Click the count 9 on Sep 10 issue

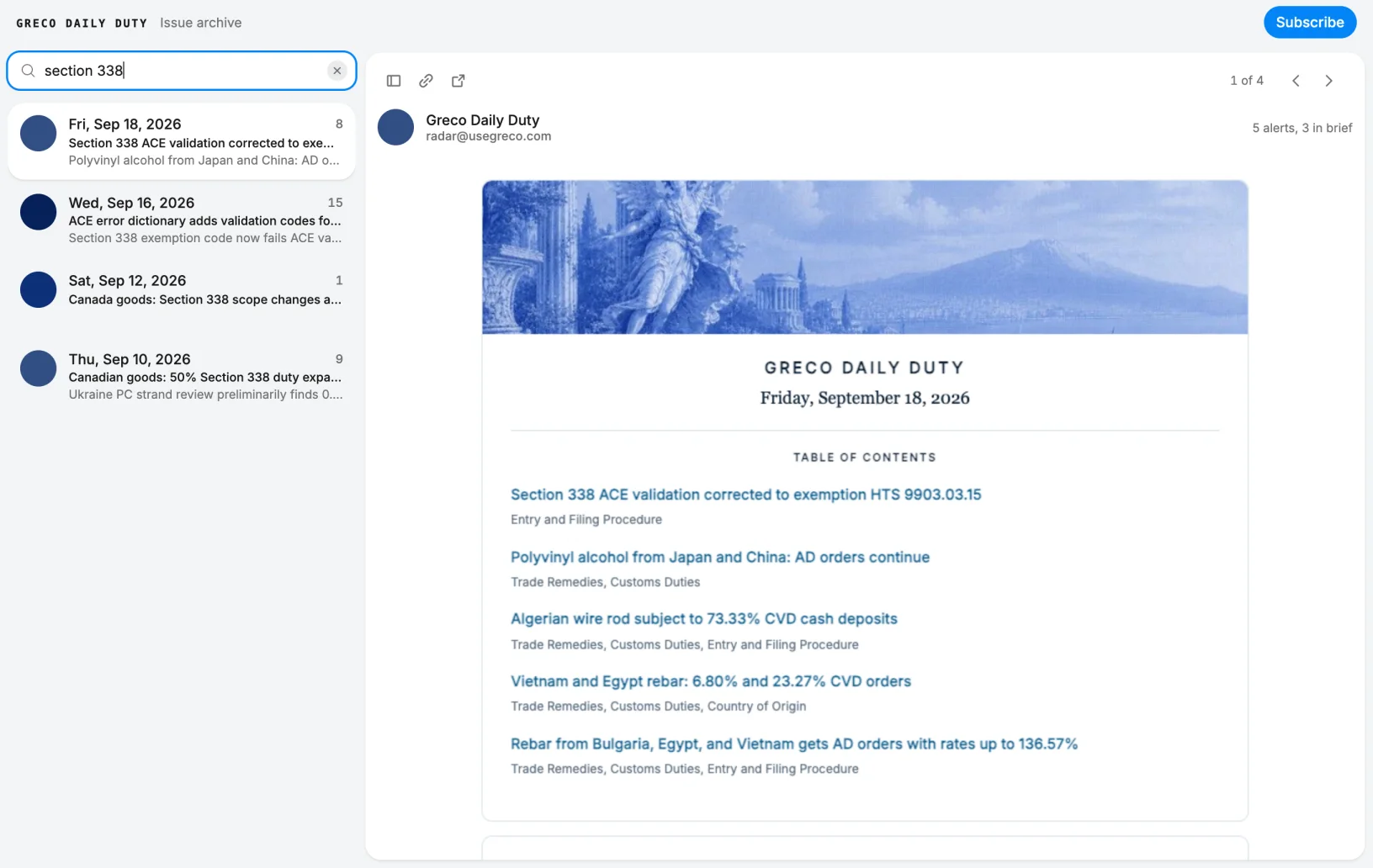click(339, 359)
